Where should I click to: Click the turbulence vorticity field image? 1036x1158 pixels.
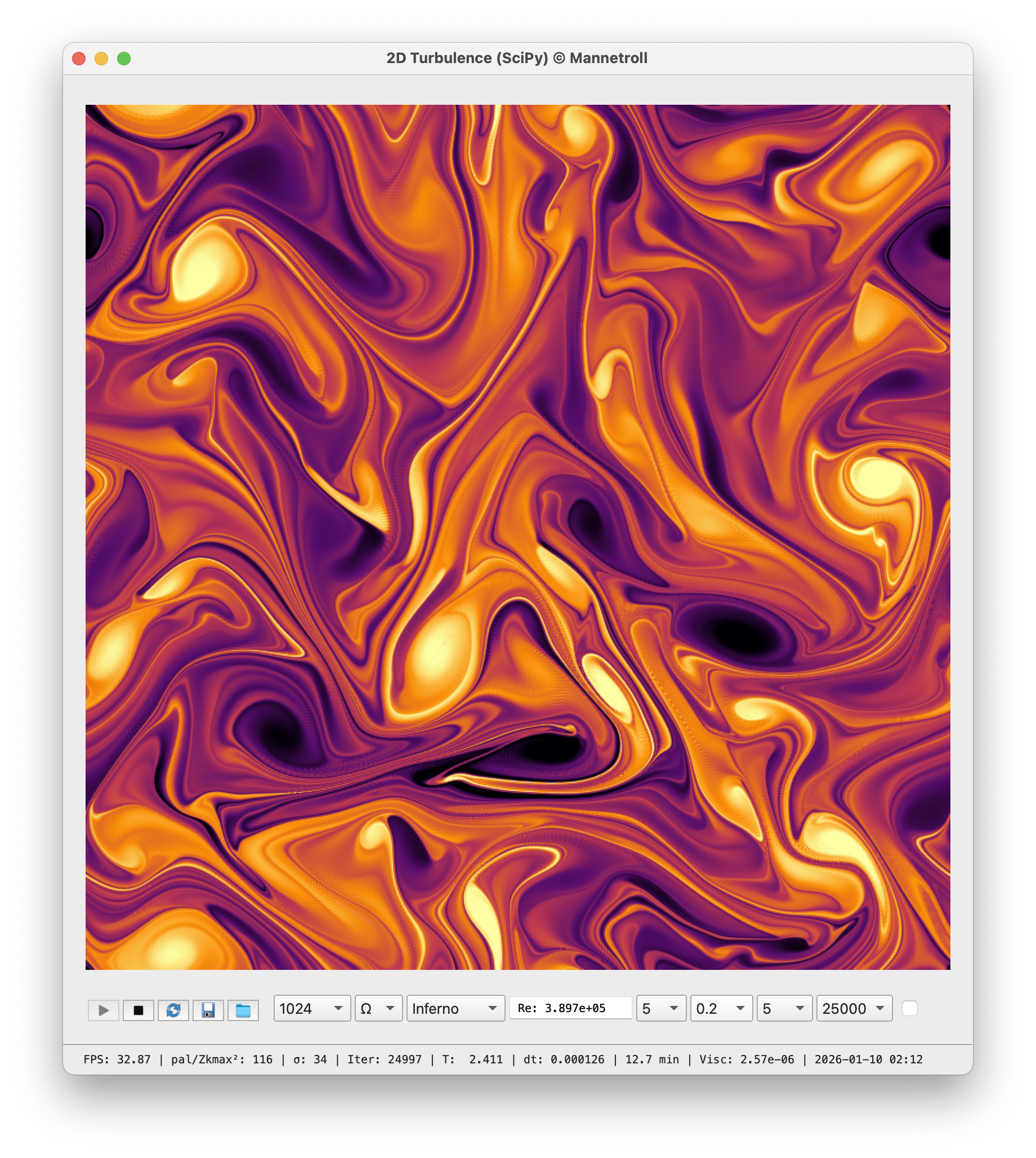coord(517,537)
